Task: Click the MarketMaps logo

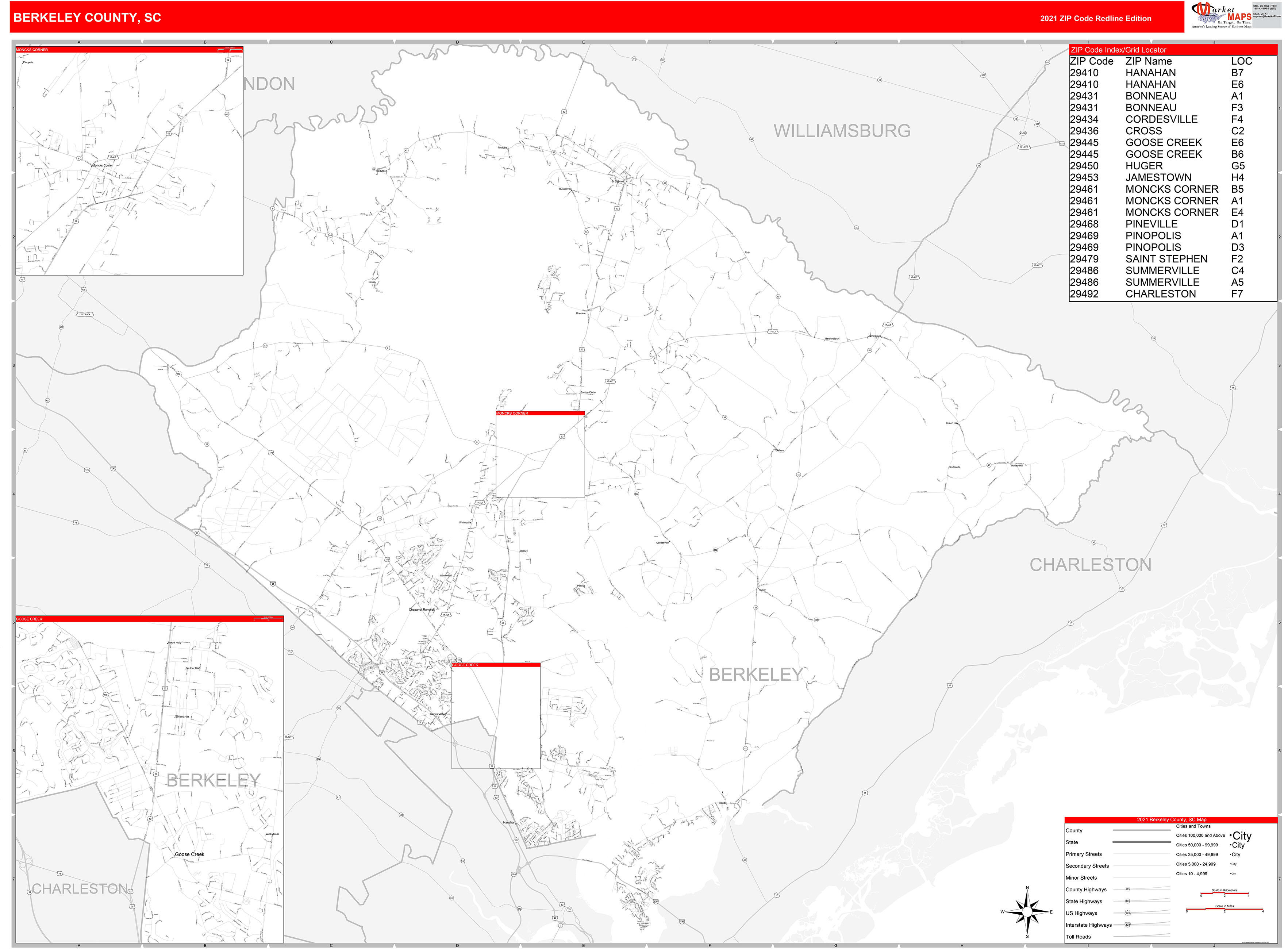Action: (1222, 15)
